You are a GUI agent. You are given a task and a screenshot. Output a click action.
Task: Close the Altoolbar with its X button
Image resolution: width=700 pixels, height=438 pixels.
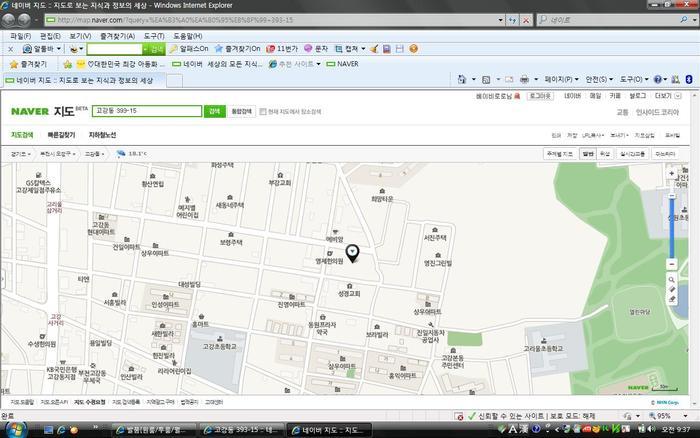point(11,49)
